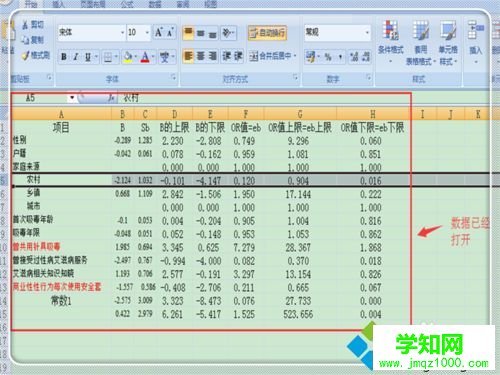500x375 pixels.
Task: Decrease font size with the small A
Action: pyautogui.click(x=170, y=32)
